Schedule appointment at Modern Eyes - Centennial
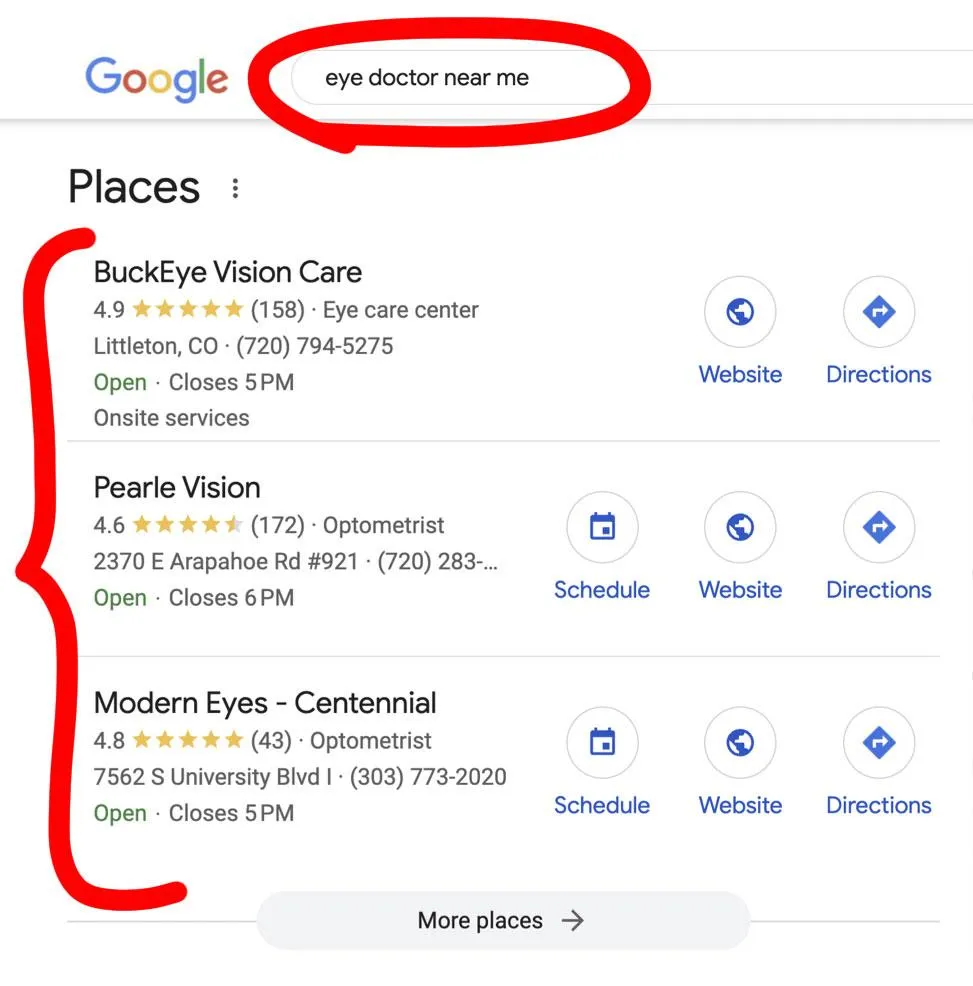 pos(602,743)
